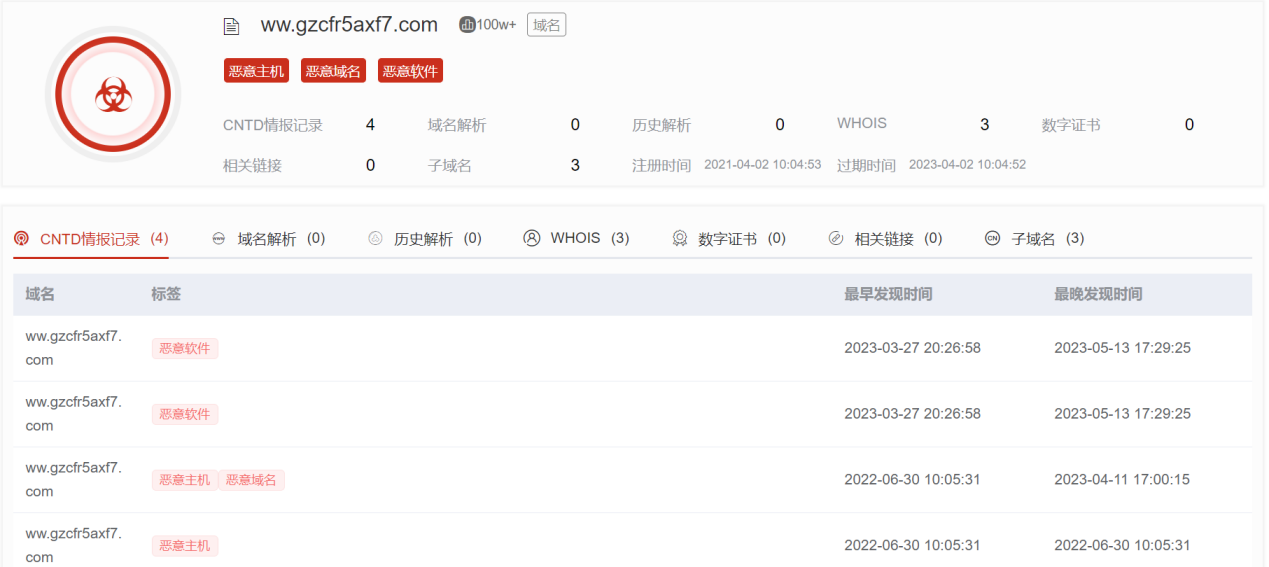Click the domain in first table row
Screen dimensions: 1269x567
[73, 347]
